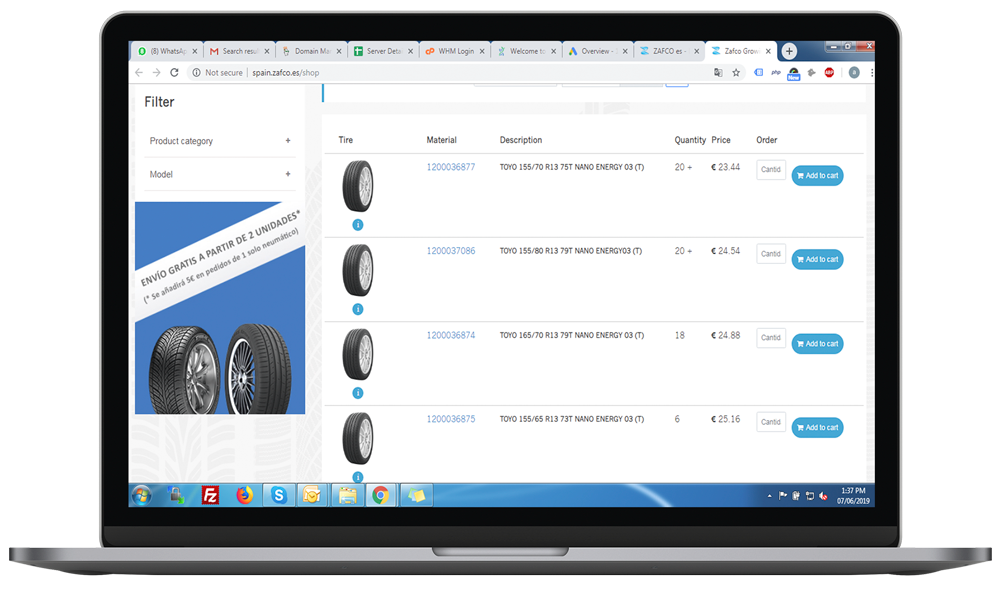The height and width of the screenshot is (594, 1000).
Task: Click the address bar URL spain.zafco.es/shop
Action: click(x=286, y=73)
